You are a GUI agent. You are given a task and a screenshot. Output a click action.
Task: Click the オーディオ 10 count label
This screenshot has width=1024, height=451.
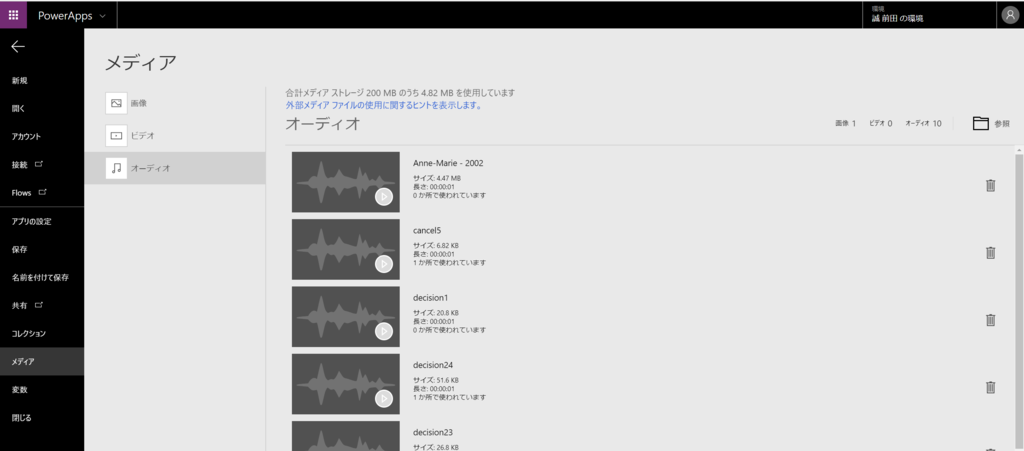(923, 123)
